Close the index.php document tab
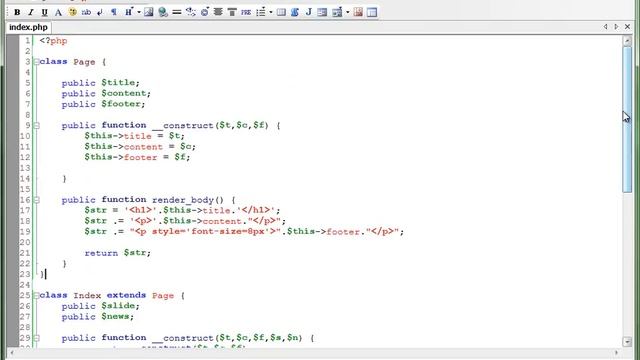This screenshot has height=360, width=640. click(x=628, y=27)
